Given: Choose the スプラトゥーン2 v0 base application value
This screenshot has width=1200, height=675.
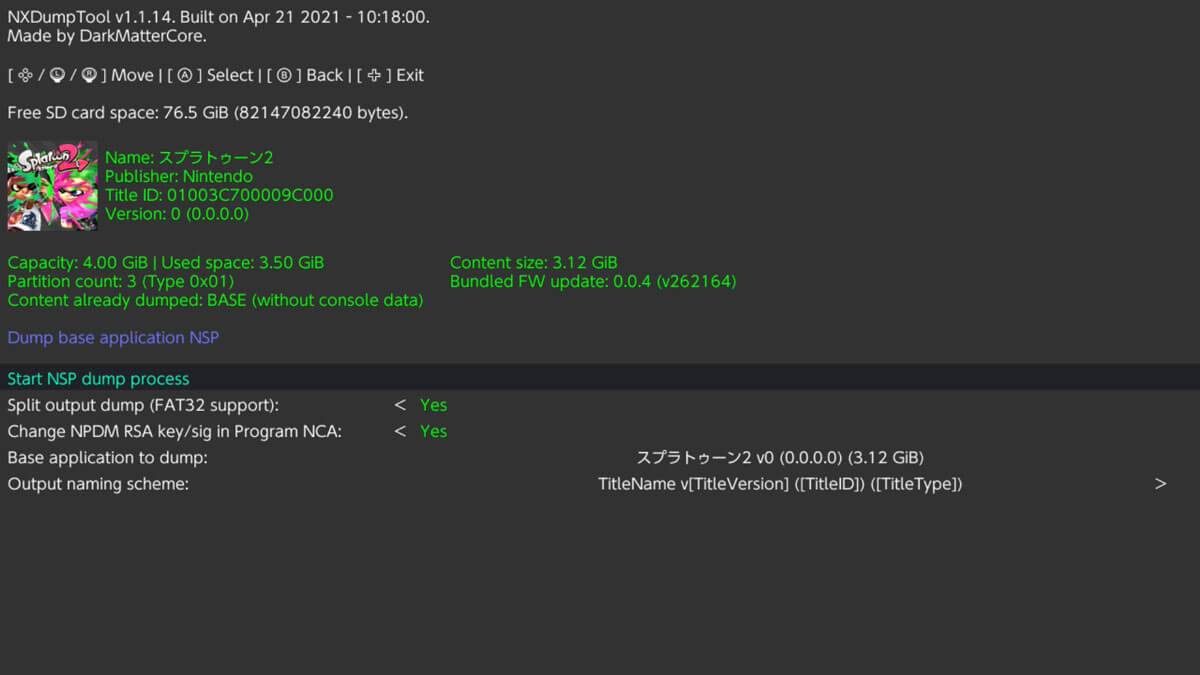Looking at the screenshot, I should click(x=780, y=458).
